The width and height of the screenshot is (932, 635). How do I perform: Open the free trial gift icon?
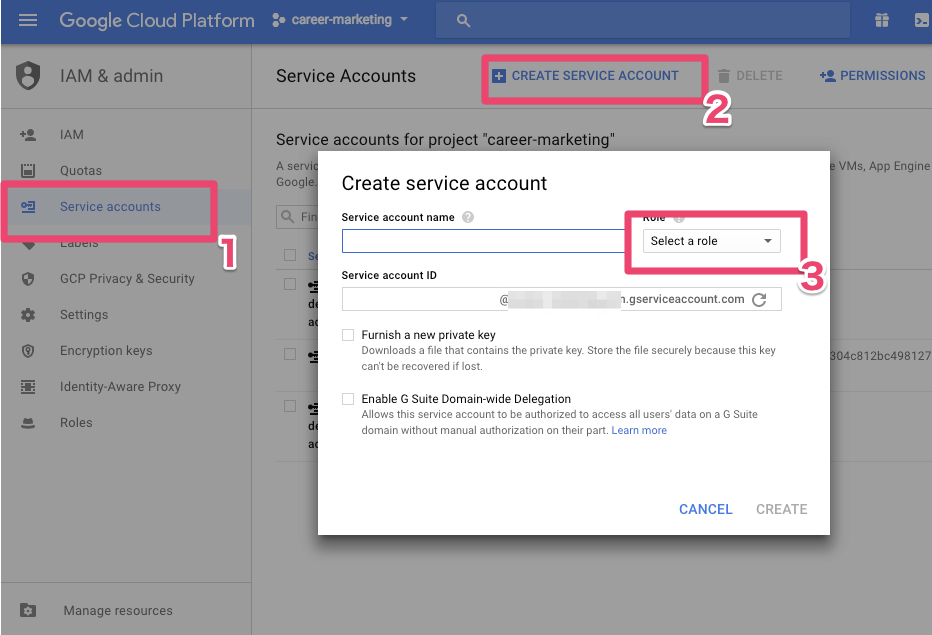click(881, 20)
